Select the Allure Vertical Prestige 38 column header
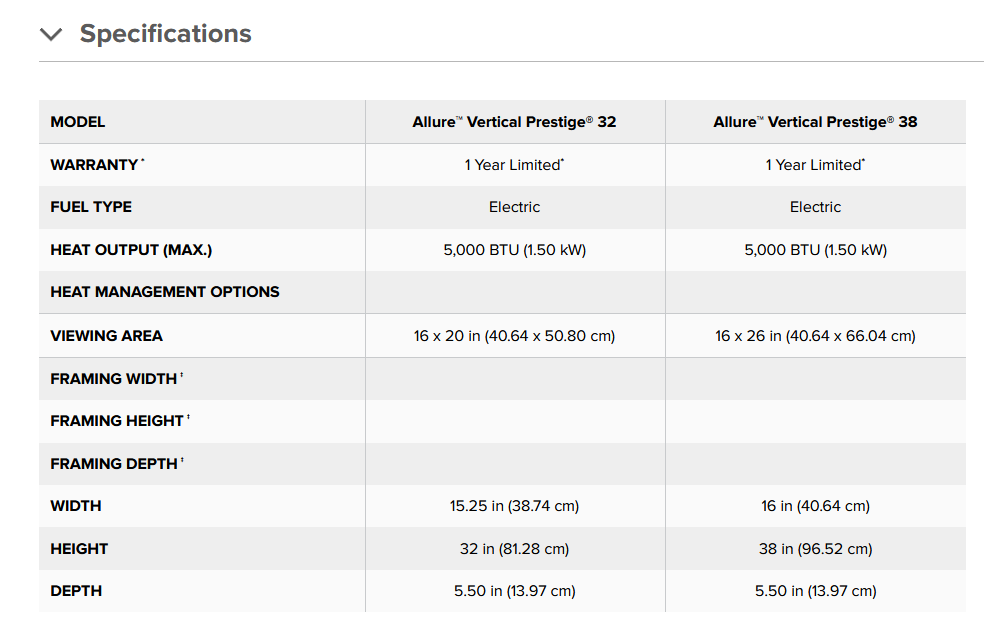The width and height of the screenshot is (987, 627). click(x=815, y=121)
